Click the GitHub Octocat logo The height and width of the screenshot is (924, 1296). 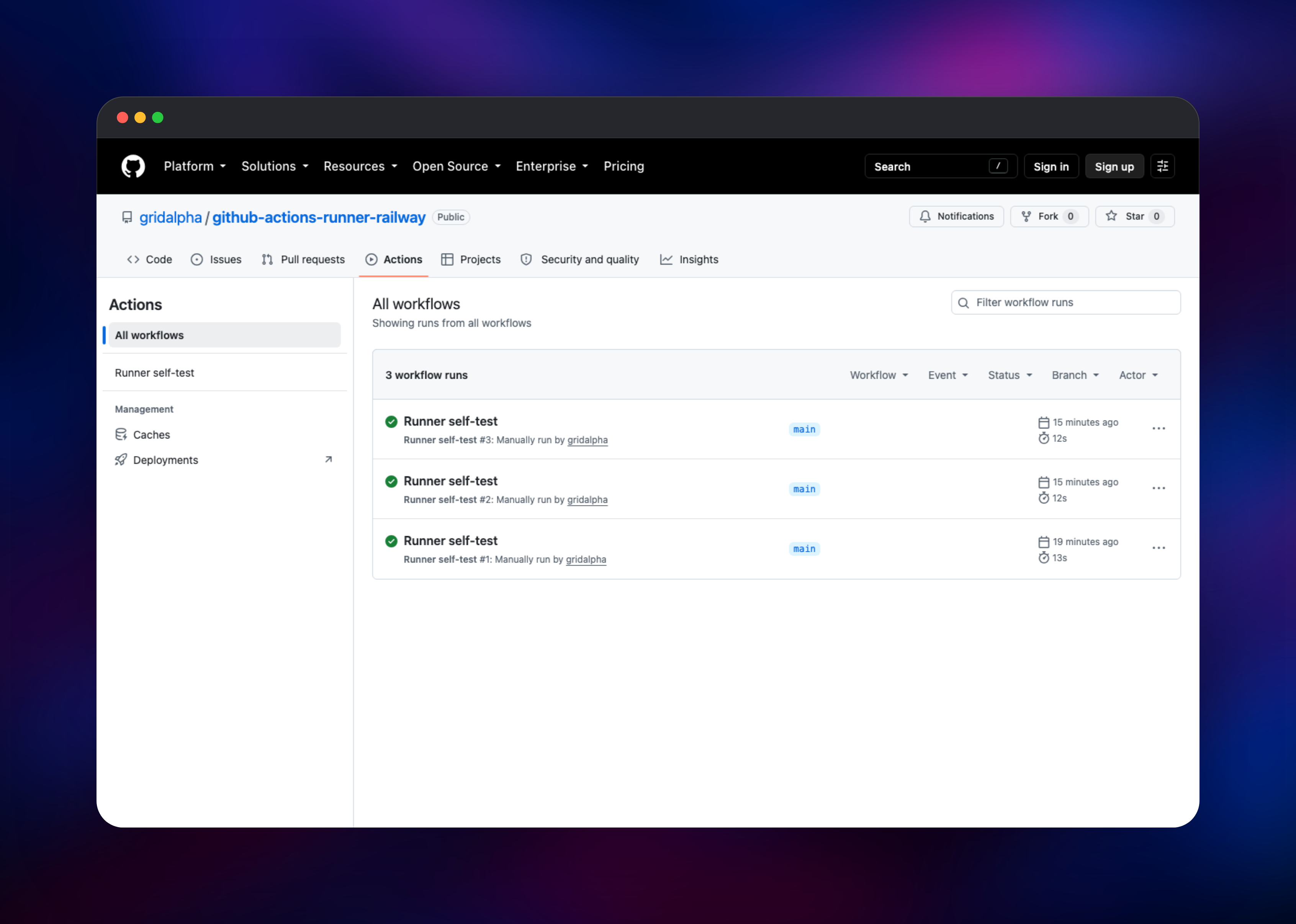(x=133, y=166)
